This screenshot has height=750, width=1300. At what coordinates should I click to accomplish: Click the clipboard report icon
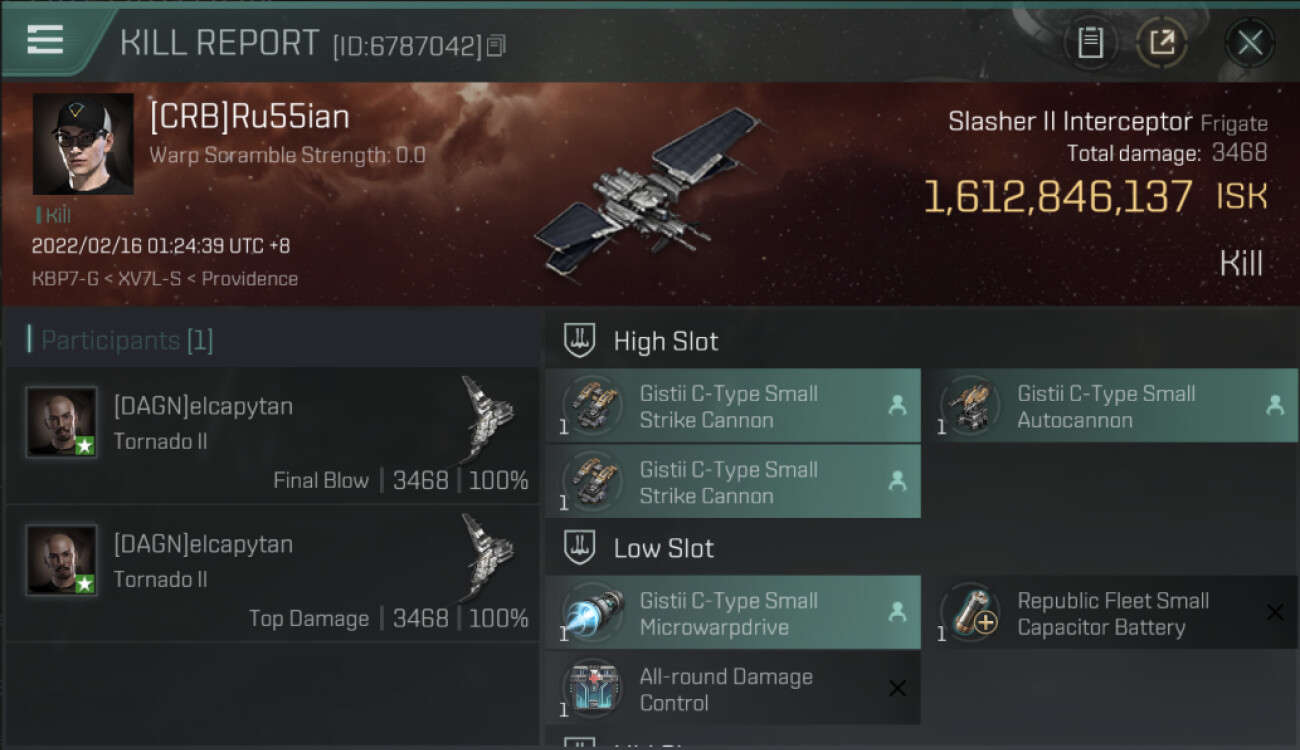(x=1090, y=42)
